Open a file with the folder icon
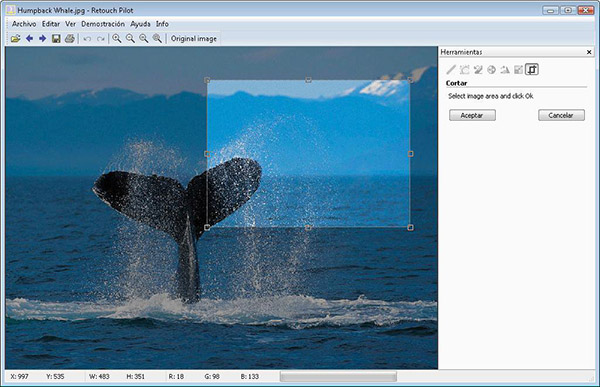This screenshot has height=387, width=600. (15, 39)
